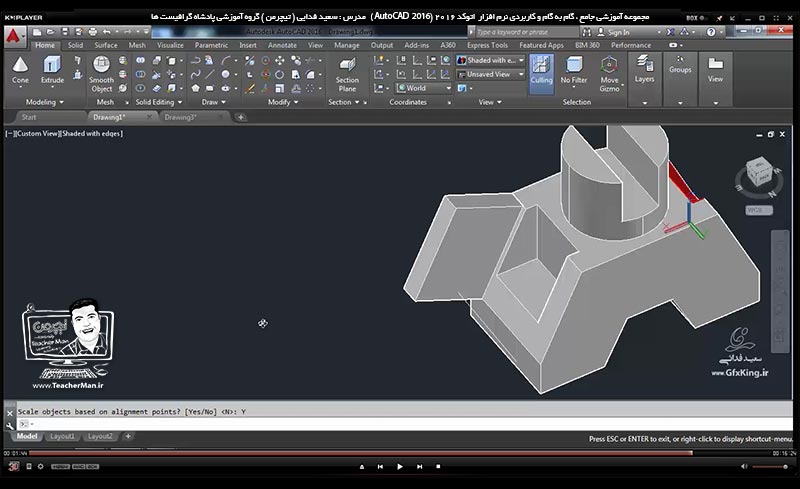Click the Smooth Object mesh tool
Image resolution: width=800 pixels, height=489 pixels.
pyautogui.click(x=102, y=75)
